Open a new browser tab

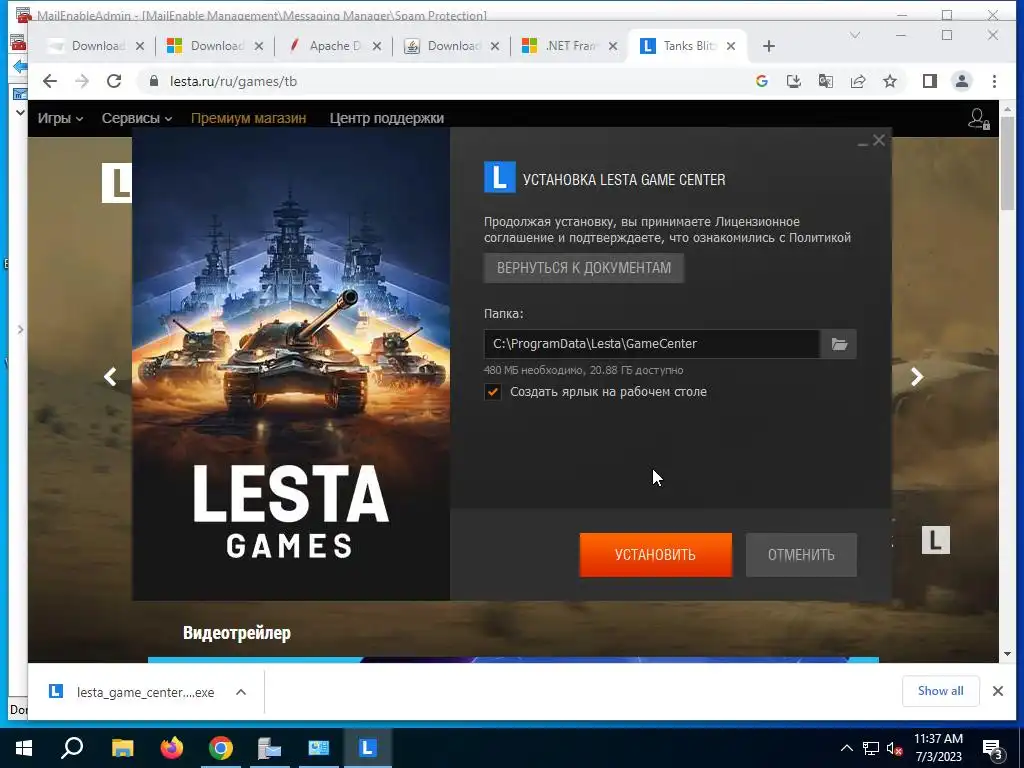(x=769, y=46)
